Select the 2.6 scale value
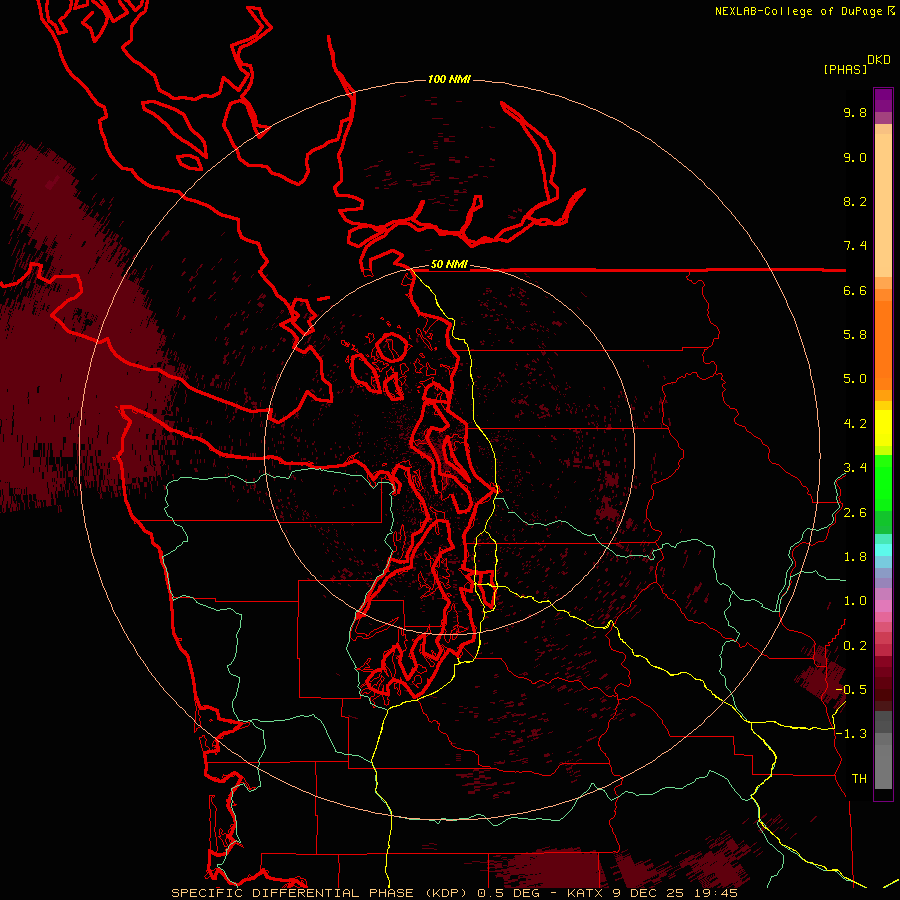This screenshot has width=900, height=900. [855, 513]
